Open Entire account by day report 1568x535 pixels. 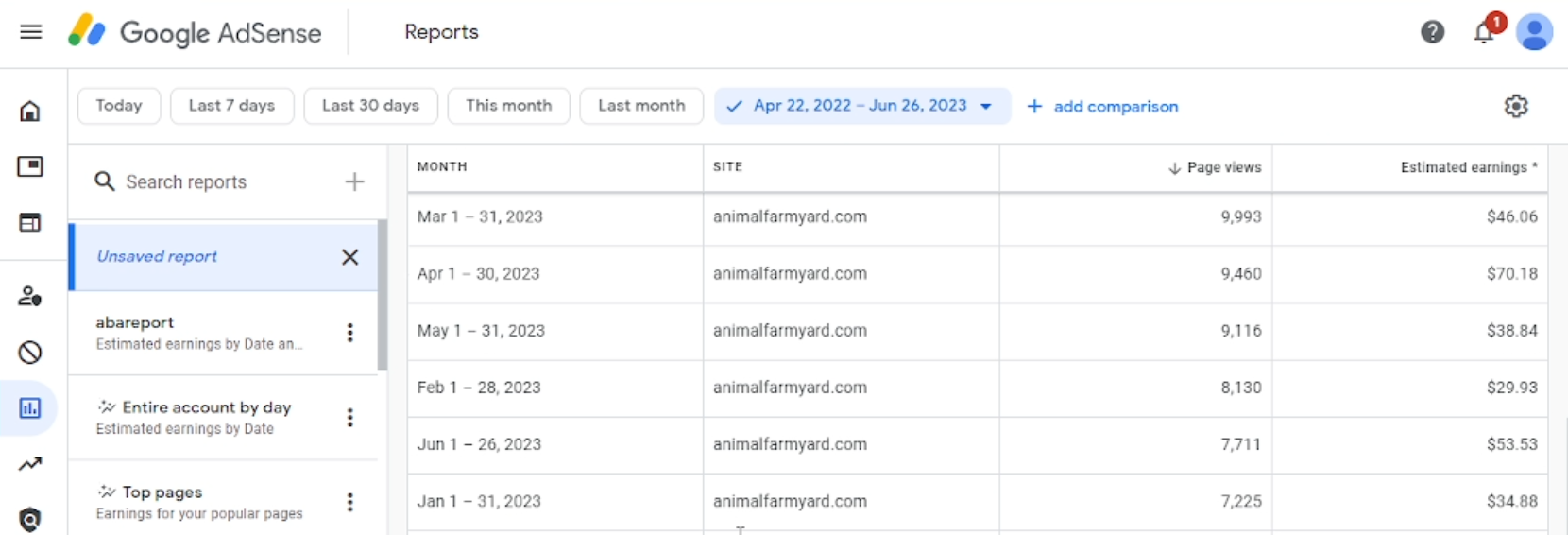(x=223, y=418)
